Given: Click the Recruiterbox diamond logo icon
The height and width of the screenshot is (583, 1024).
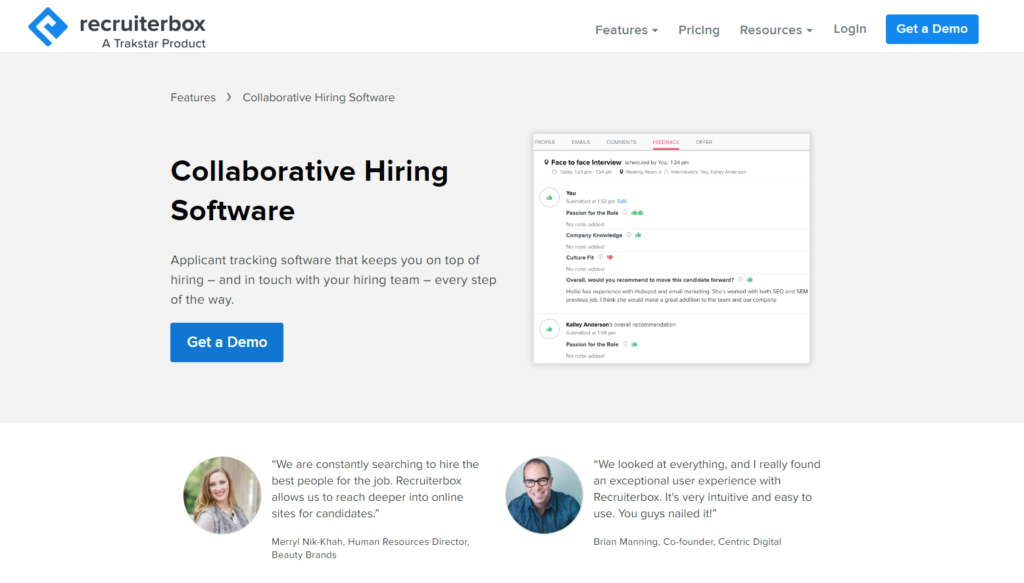Looking at the screenshot, I should 48,27.
